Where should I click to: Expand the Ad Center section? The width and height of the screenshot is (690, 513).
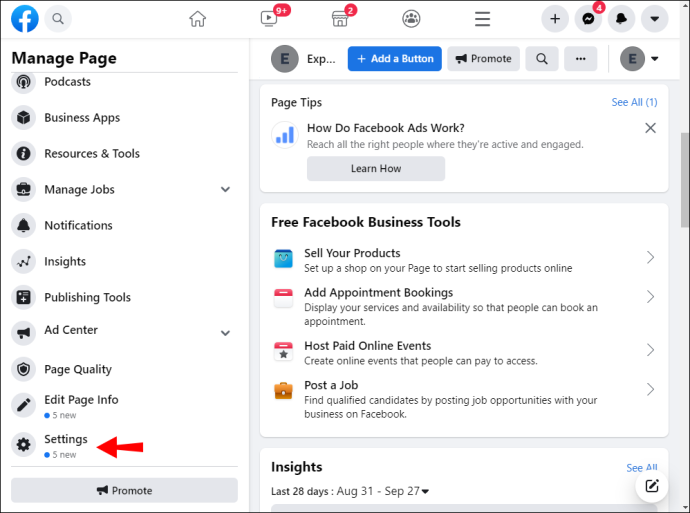point(225,333)
